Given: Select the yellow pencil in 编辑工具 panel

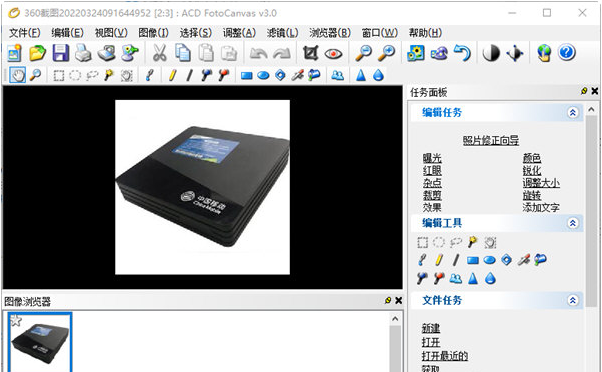Looking at the screenshot, I should pos(439,260).
